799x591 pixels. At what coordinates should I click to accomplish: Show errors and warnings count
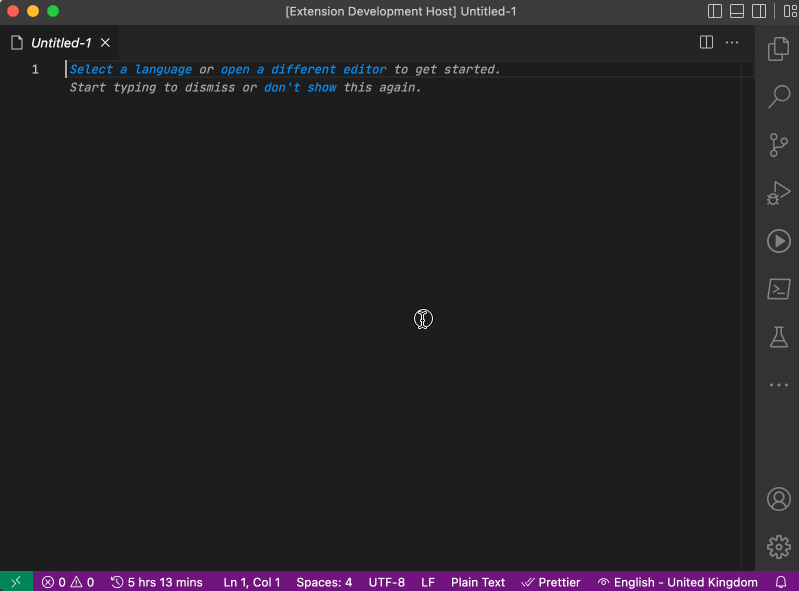coord(68,582)
